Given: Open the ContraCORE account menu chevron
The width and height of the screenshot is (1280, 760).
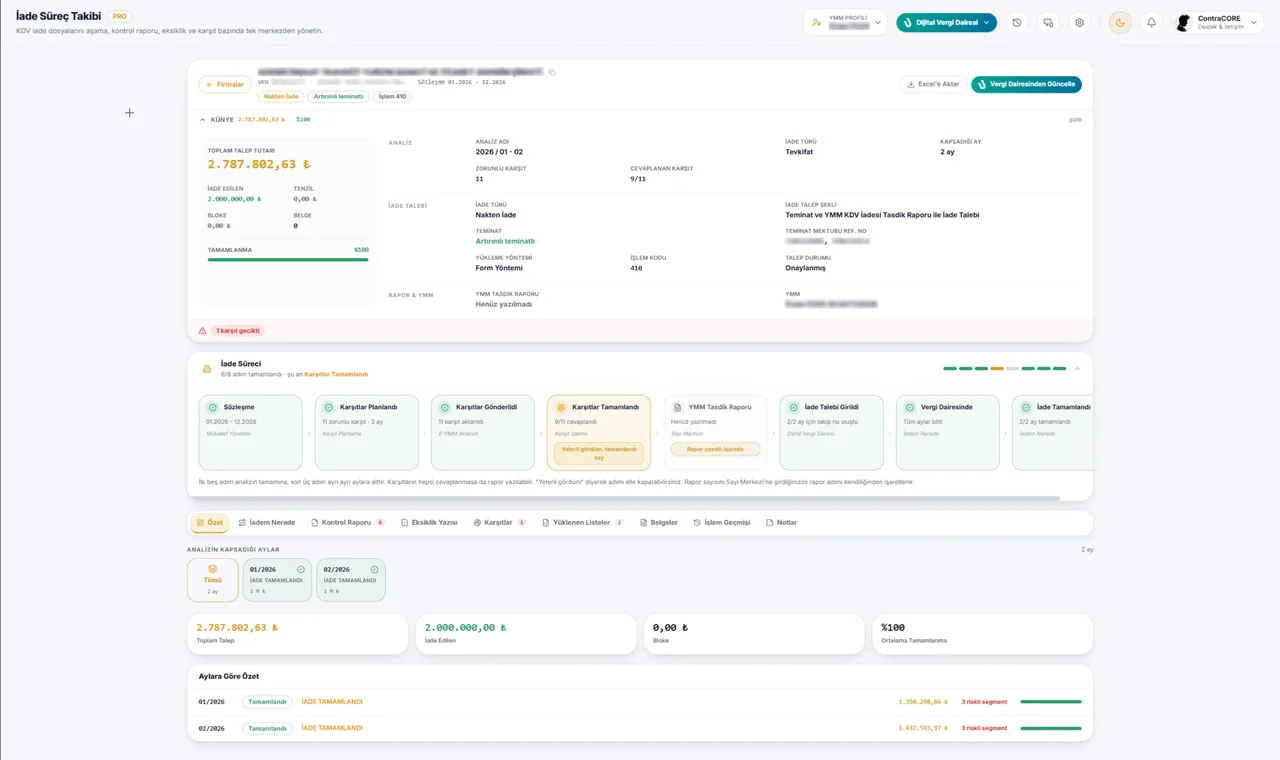Looking at the screenshot, I should [1254, 22].
